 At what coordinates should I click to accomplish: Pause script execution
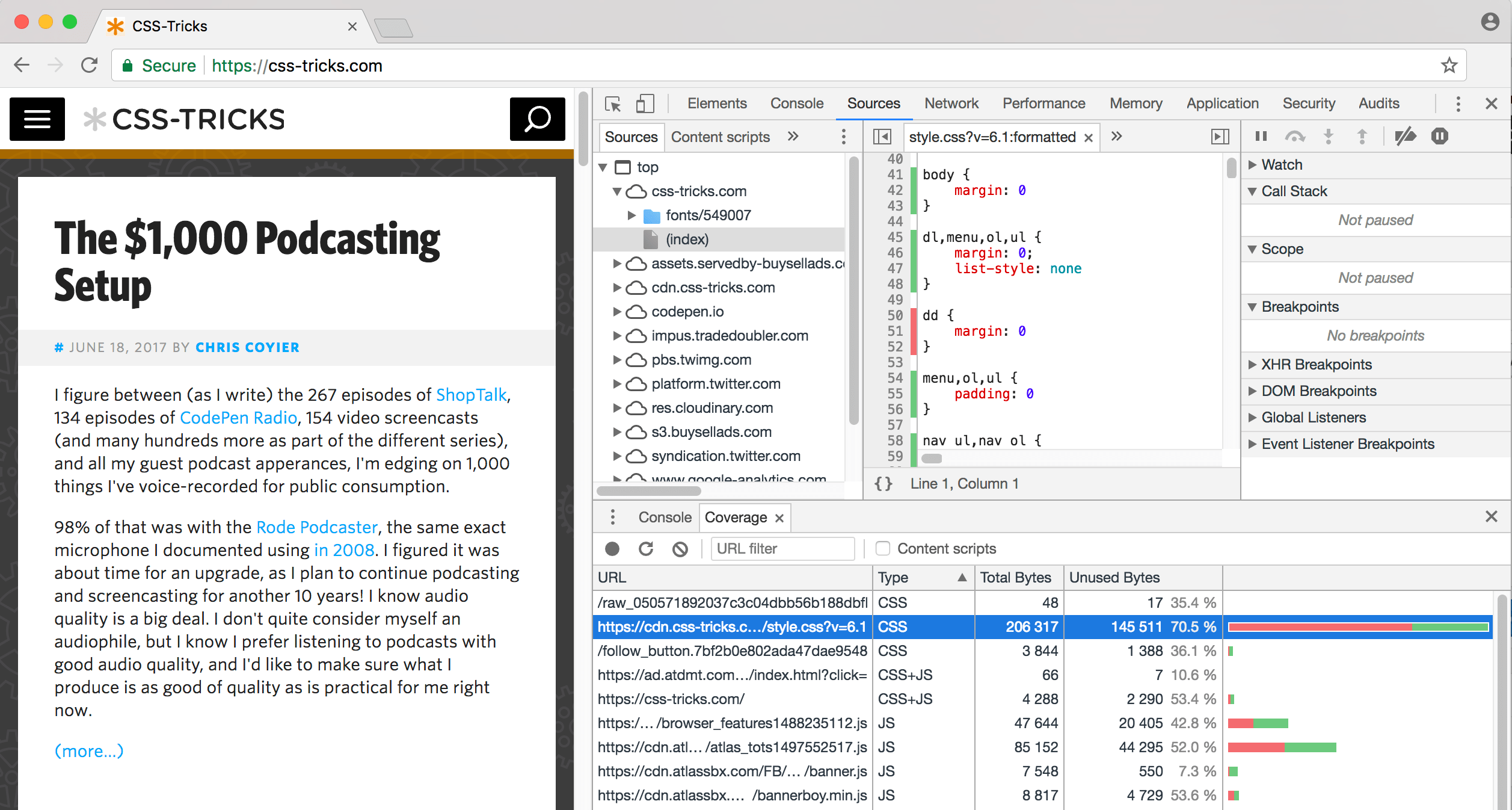[x=1261, y=137]
